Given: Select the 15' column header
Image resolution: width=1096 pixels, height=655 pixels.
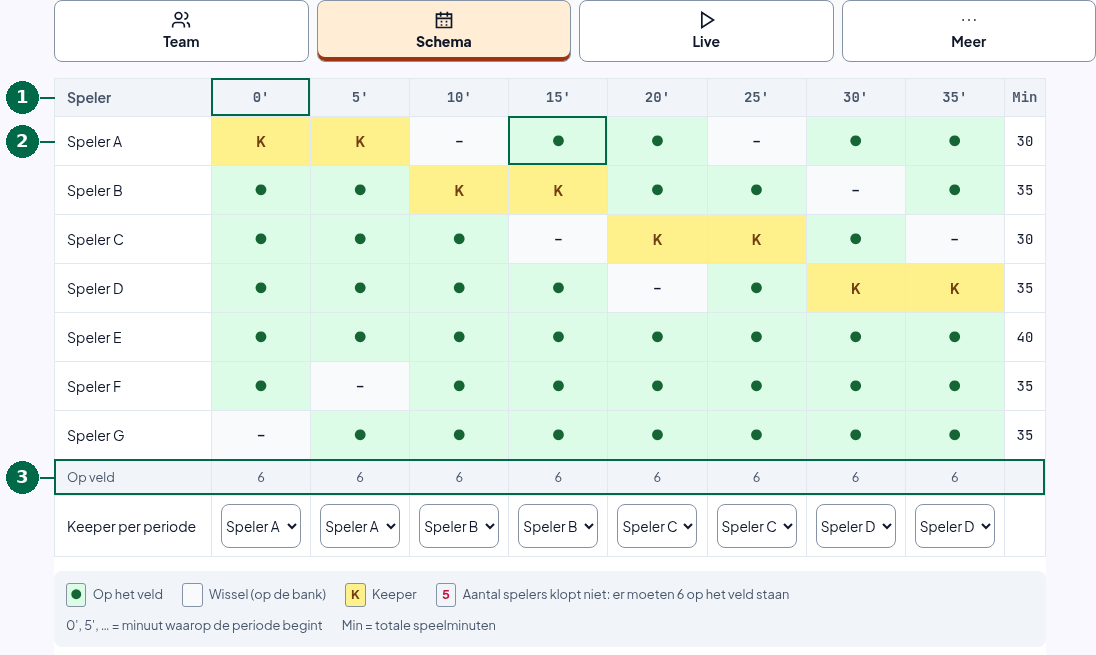Looking at the screenshot, I should pyautogui.click(x=558, y=97).
